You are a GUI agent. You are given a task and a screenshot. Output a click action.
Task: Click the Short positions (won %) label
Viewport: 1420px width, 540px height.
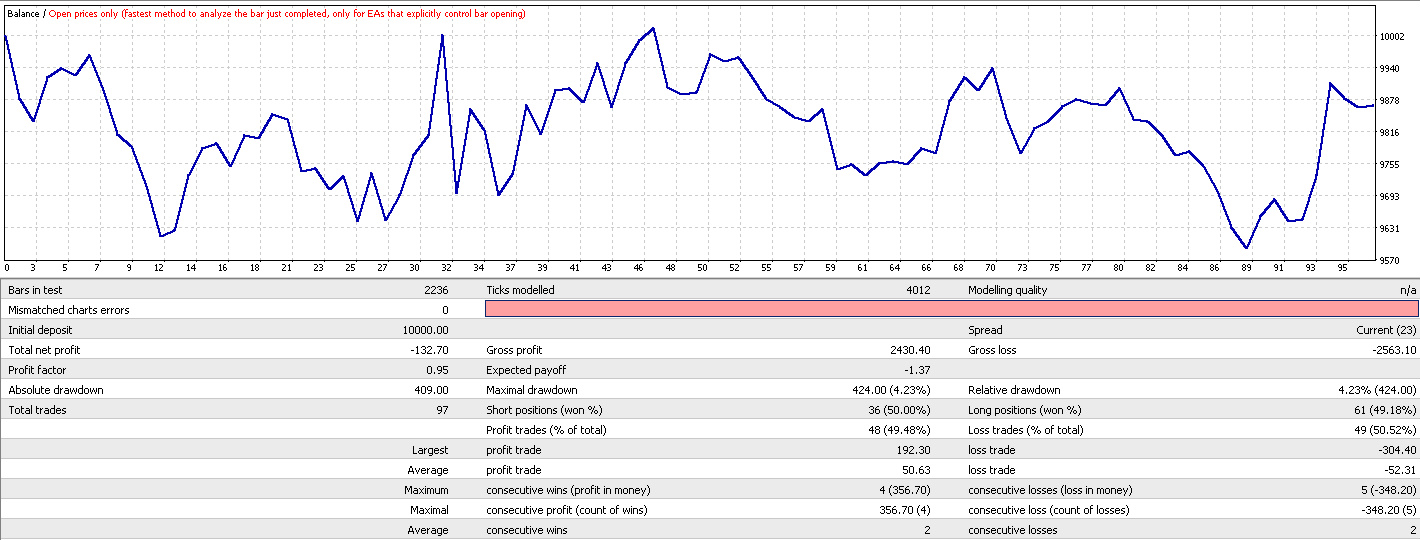[x=544, y=410]
